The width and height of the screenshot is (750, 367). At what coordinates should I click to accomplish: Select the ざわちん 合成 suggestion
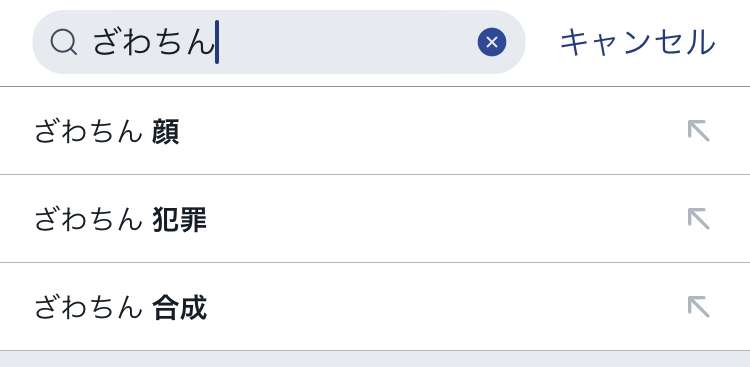[375, 307]
